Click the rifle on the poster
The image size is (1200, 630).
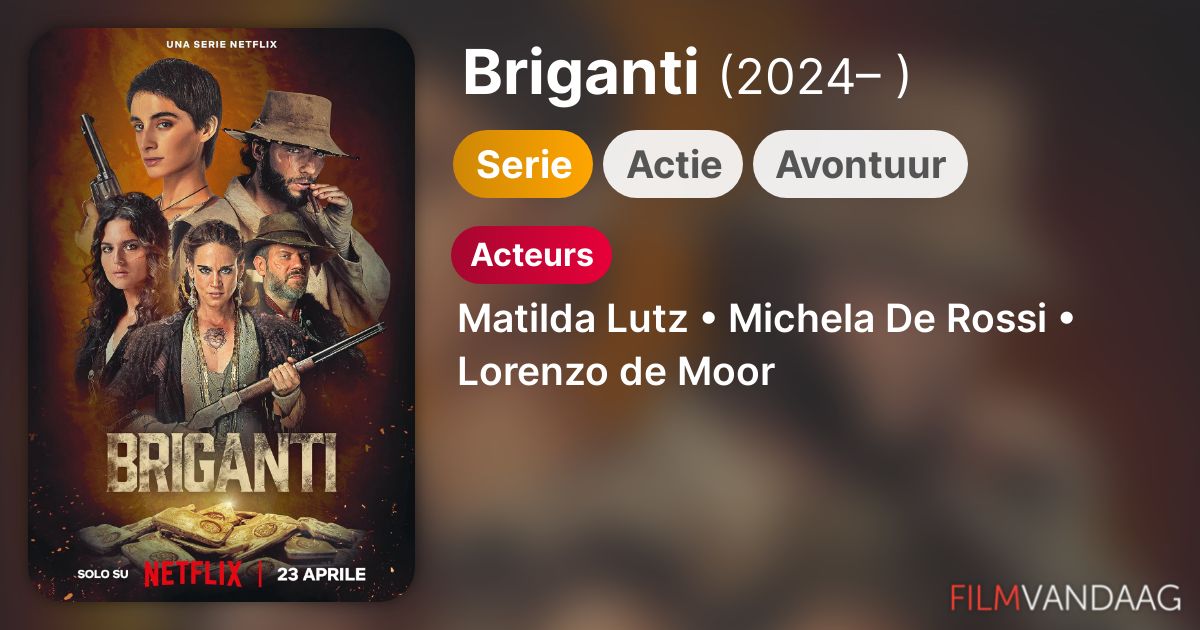(290, 368)
